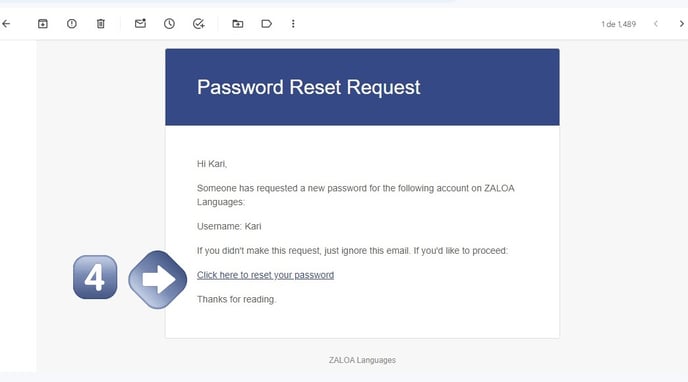Click the Hi Kari greeting text
Viewport: 688px width, 382px height.
[212, 164]
